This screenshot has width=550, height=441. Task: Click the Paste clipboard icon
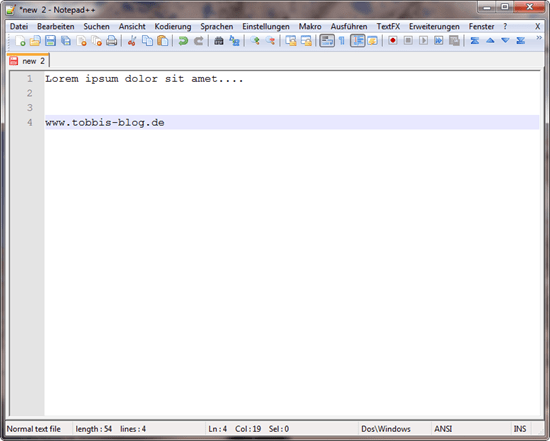pyautogui.click(x=162, y=41)
